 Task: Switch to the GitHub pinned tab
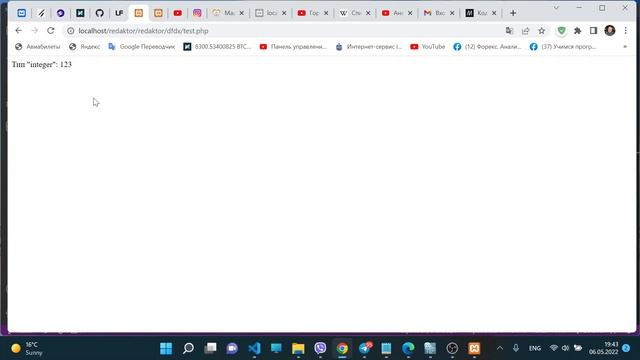click(x=100, y=13)
